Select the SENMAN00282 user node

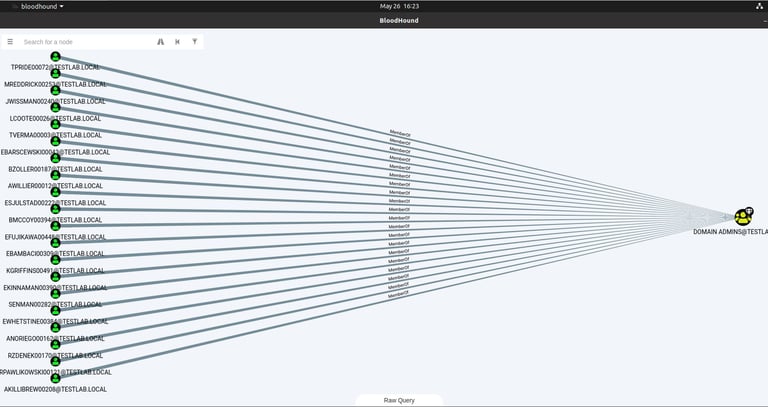point(55,294)
